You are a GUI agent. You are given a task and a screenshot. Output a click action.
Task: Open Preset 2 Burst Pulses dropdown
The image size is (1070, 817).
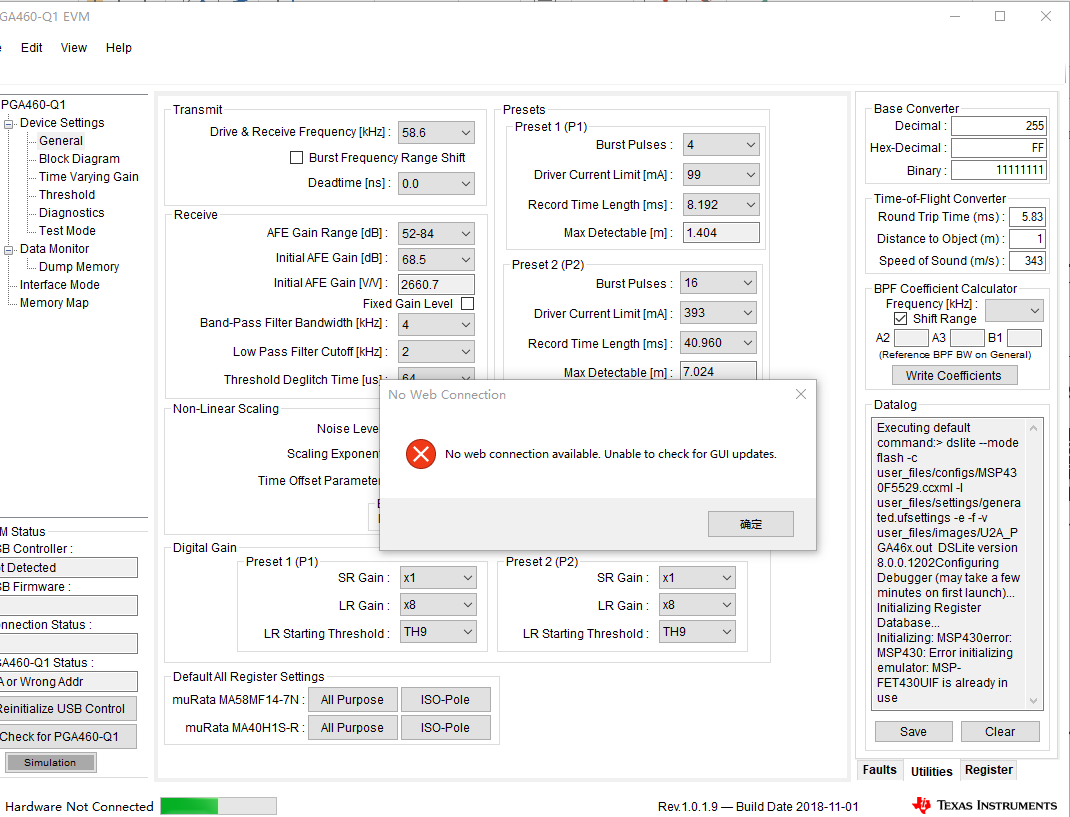tap(719, 283)
